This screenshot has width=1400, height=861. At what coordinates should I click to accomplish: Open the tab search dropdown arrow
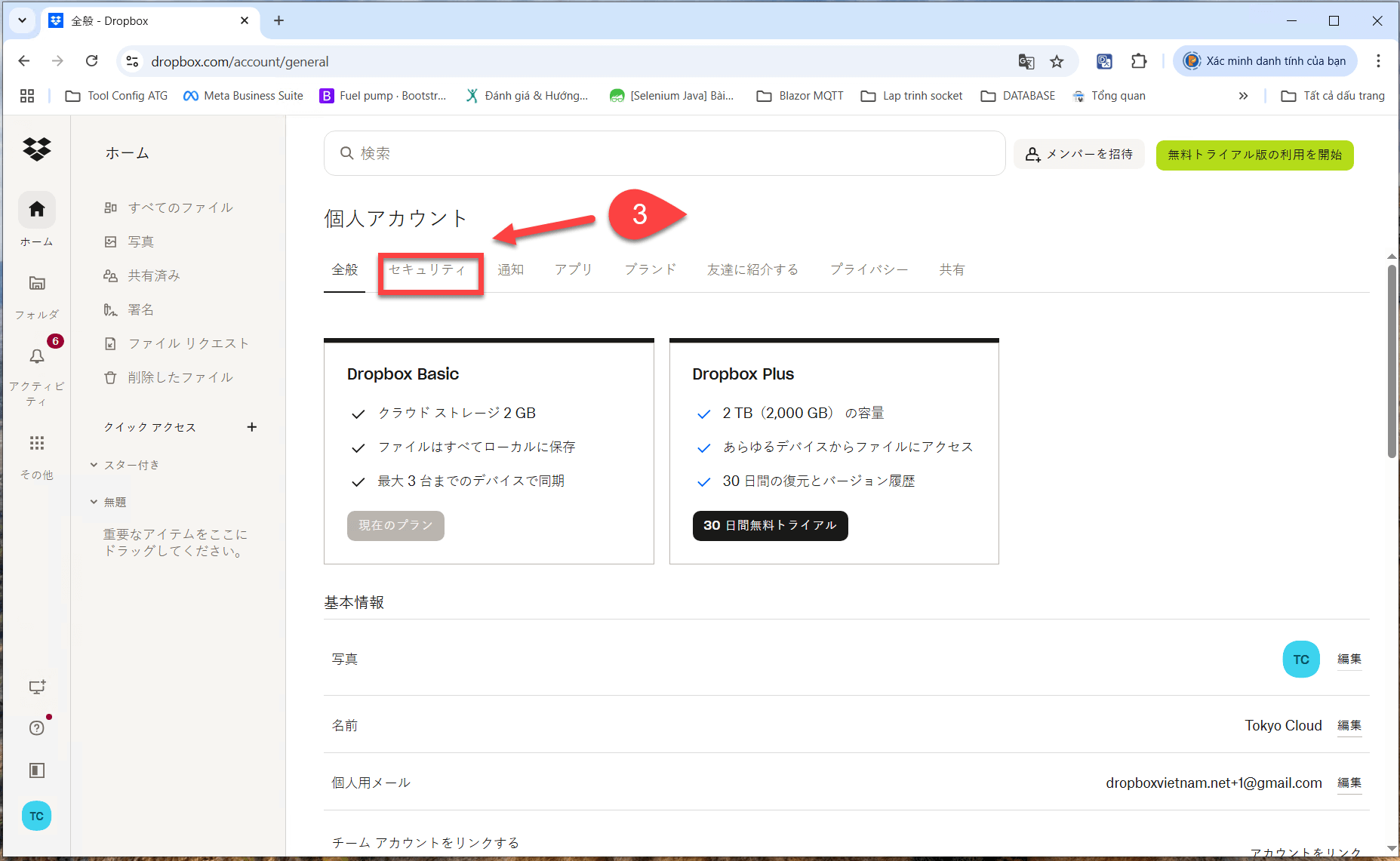coord(22,21)
